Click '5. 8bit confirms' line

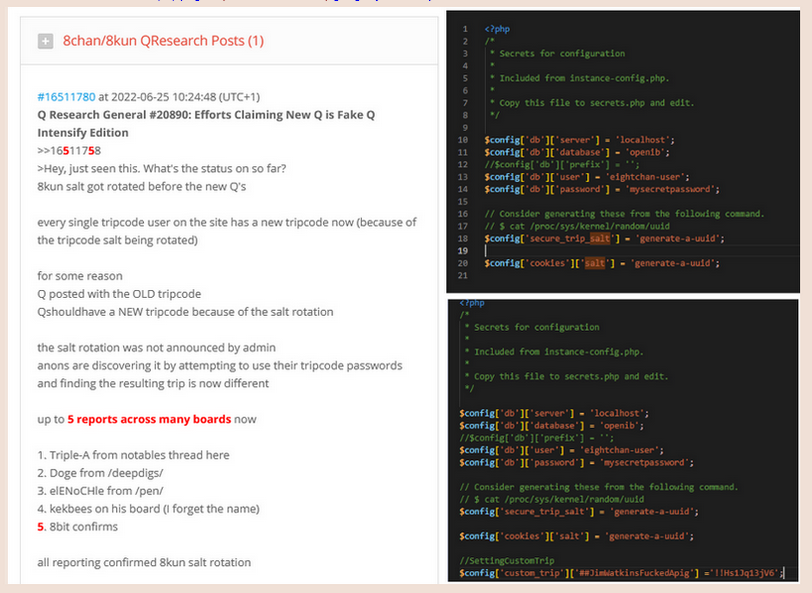tap(77, 527)
